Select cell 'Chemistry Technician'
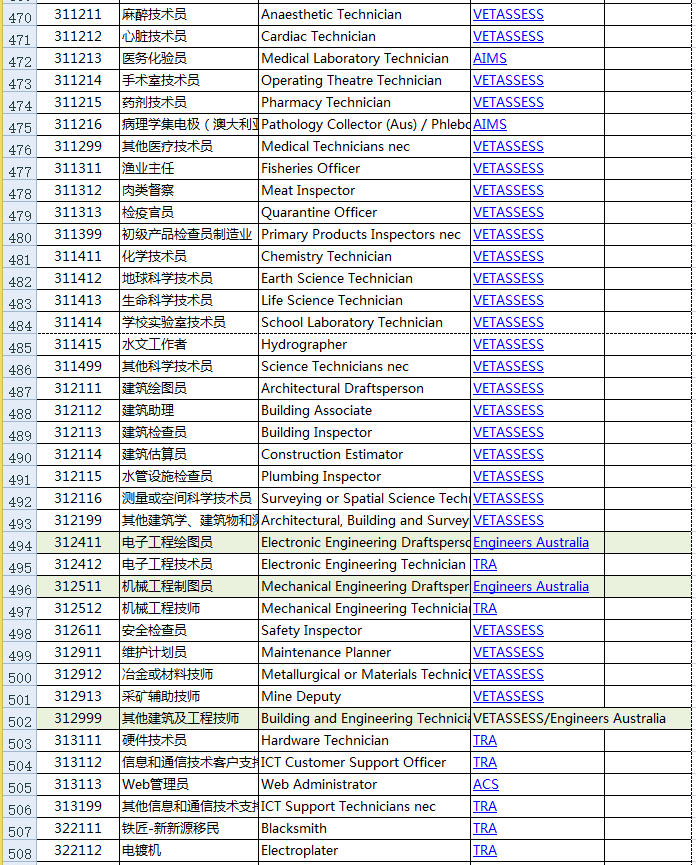 tap(364, 257)
